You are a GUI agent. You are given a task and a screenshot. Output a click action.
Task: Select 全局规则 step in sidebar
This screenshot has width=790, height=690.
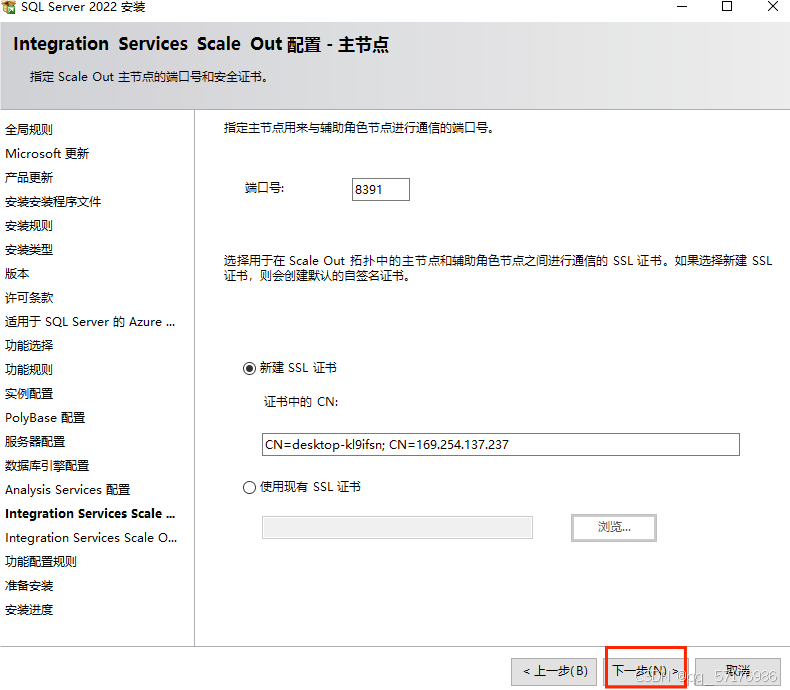click(29, 129)
